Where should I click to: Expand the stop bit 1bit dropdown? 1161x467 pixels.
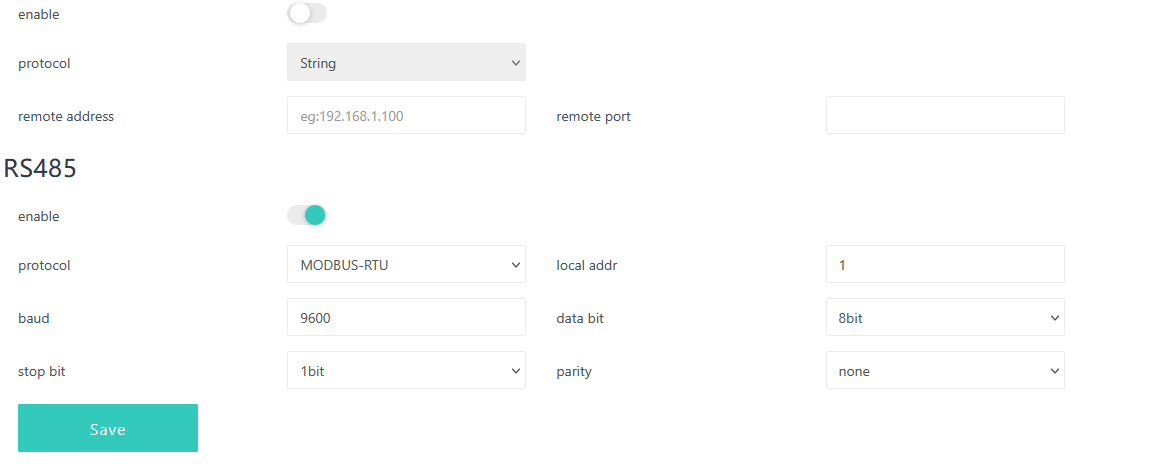(406, 371)
